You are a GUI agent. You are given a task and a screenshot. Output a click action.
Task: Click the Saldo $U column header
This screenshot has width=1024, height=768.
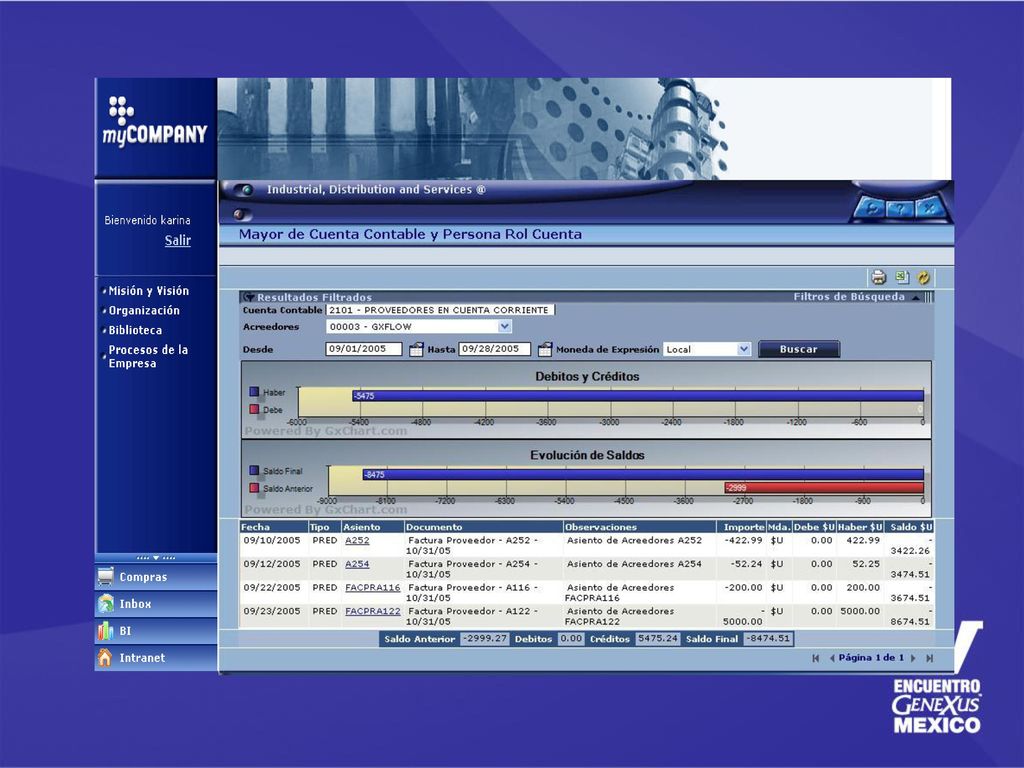[x=910, y=527]
